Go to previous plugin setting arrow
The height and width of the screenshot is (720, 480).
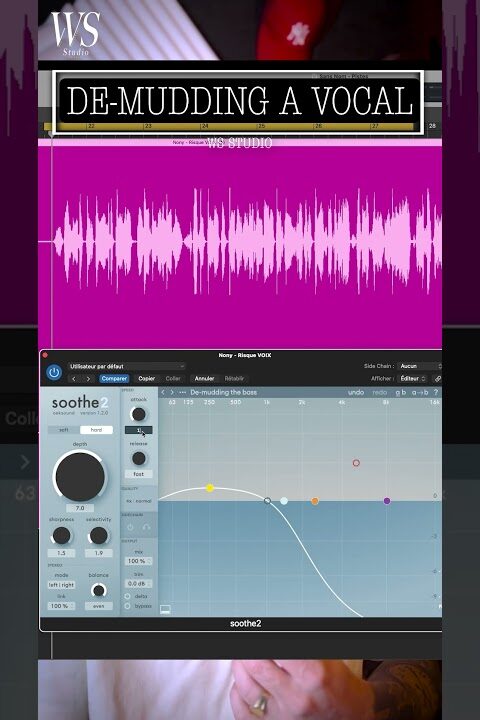(74, 379)
